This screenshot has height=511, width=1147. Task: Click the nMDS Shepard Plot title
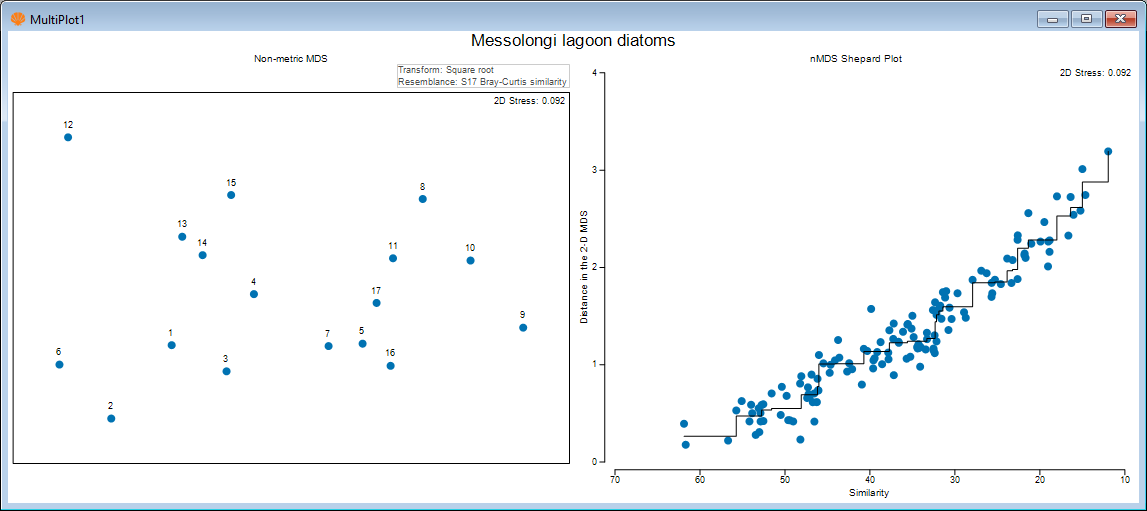pyautogui.click(x=855, y=59)
